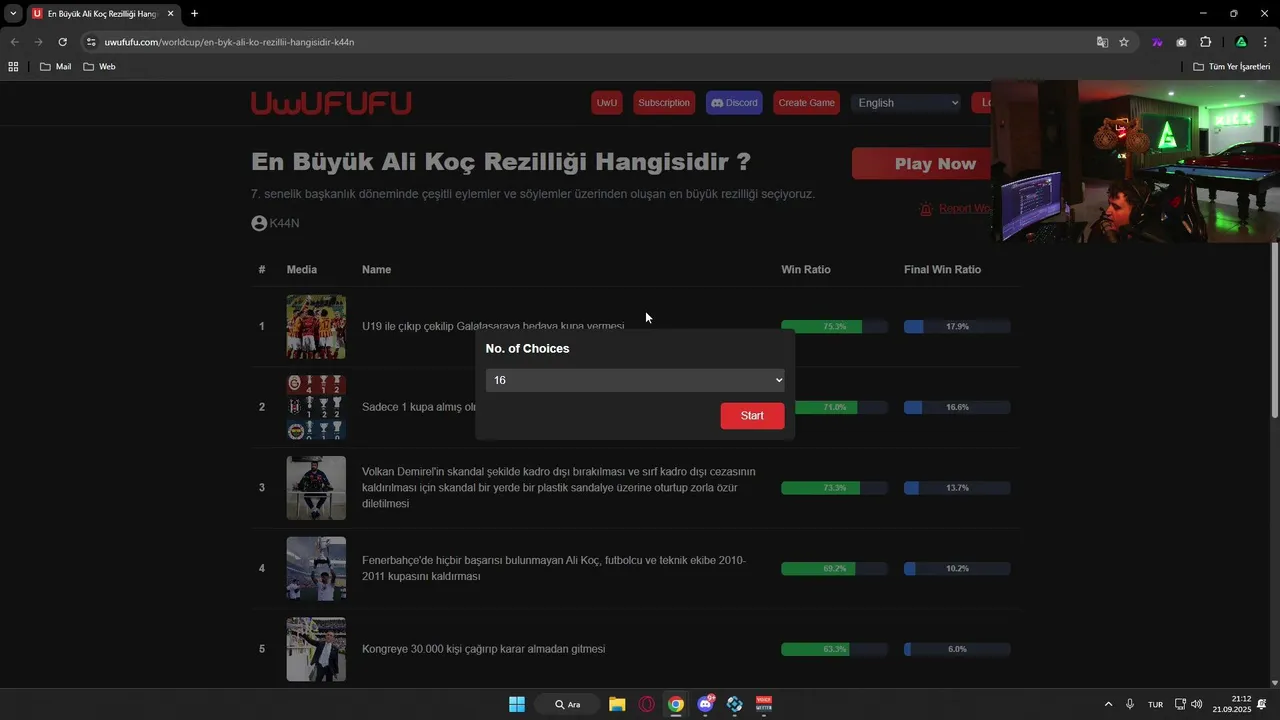Click the Win Ratio column header
The height and width of the screenshot is (720, 1280).
(x=806, y=270)
